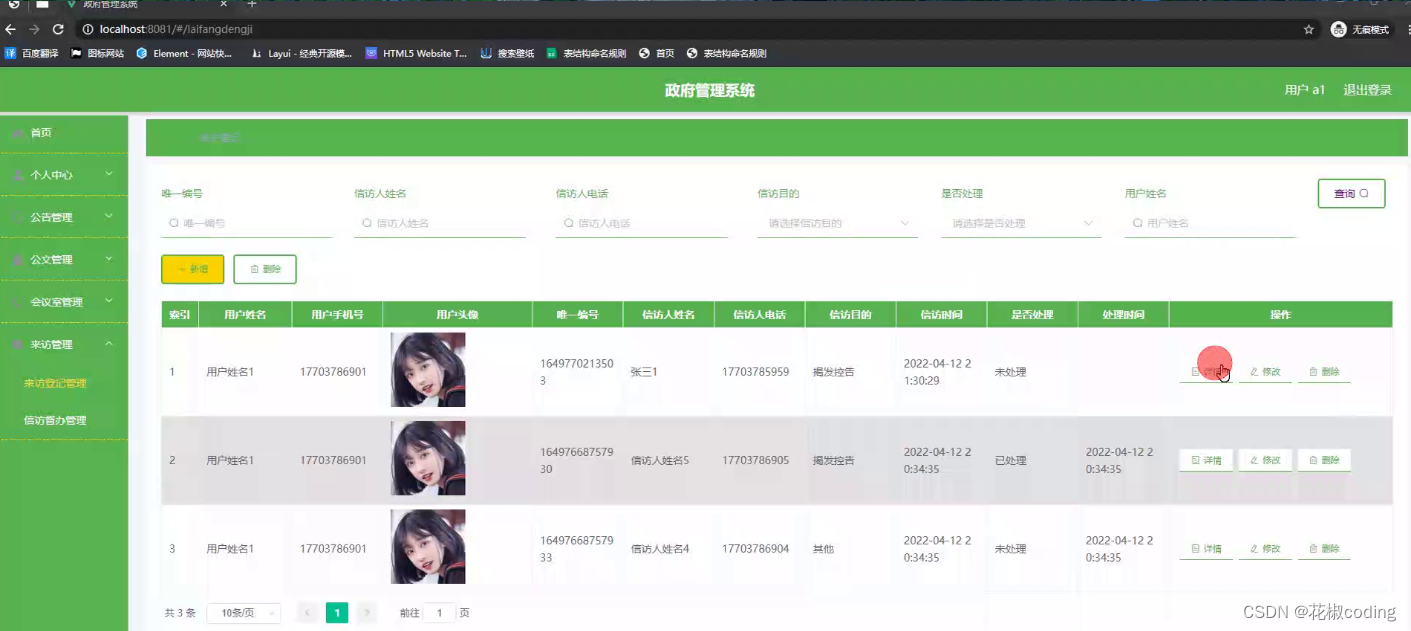Click the 唯一编号 search input field
Screen dimensions: 1411x631
246,222
